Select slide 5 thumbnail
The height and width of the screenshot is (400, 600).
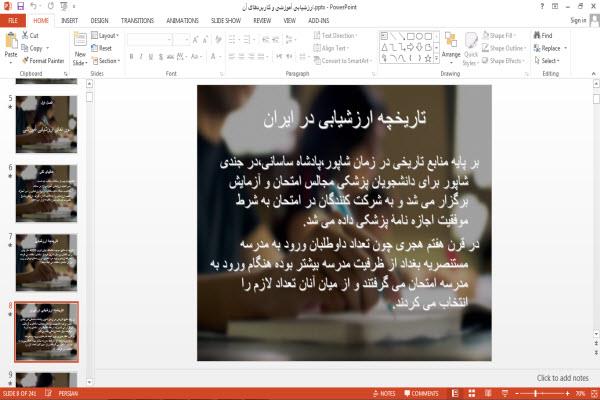pyautogui.click(x=46, y=124)
